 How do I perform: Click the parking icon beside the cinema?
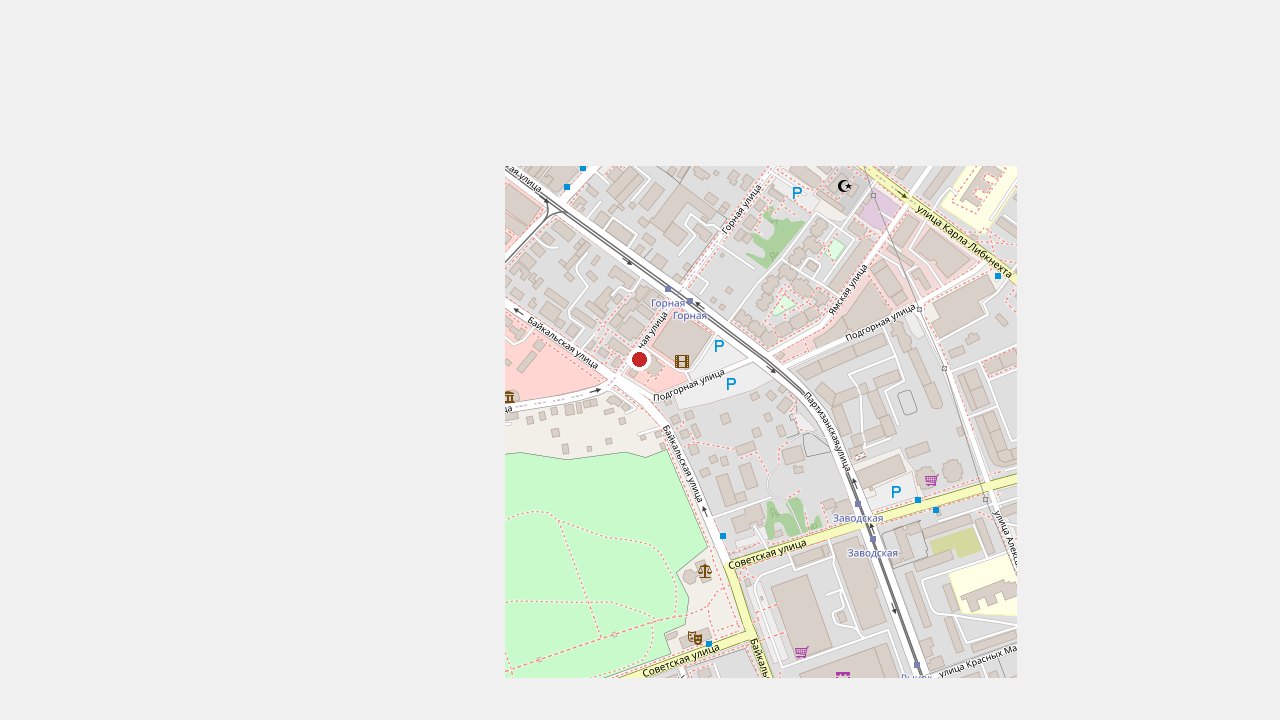coord(719,347)
